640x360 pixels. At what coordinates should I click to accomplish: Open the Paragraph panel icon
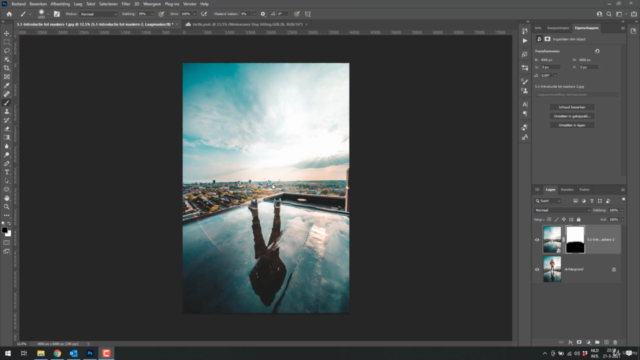coord(525,114)
